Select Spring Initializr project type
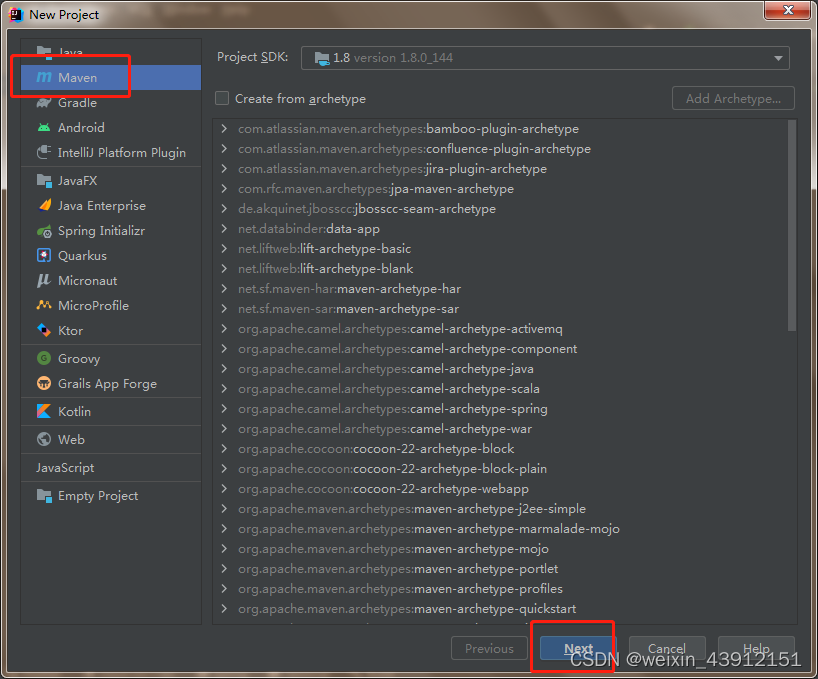818x679 pixels. point(111,231)
